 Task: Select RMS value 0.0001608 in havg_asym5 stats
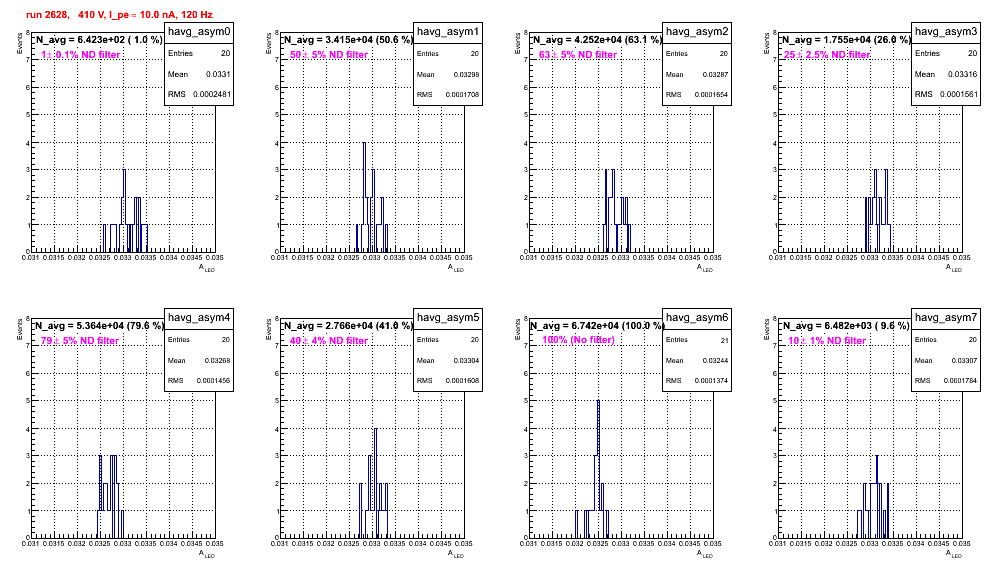[462, 381]
